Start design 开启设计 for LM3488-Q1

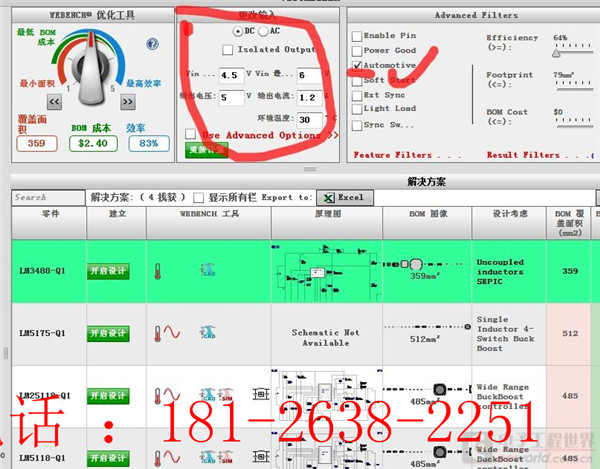click(x=108, y=271)
